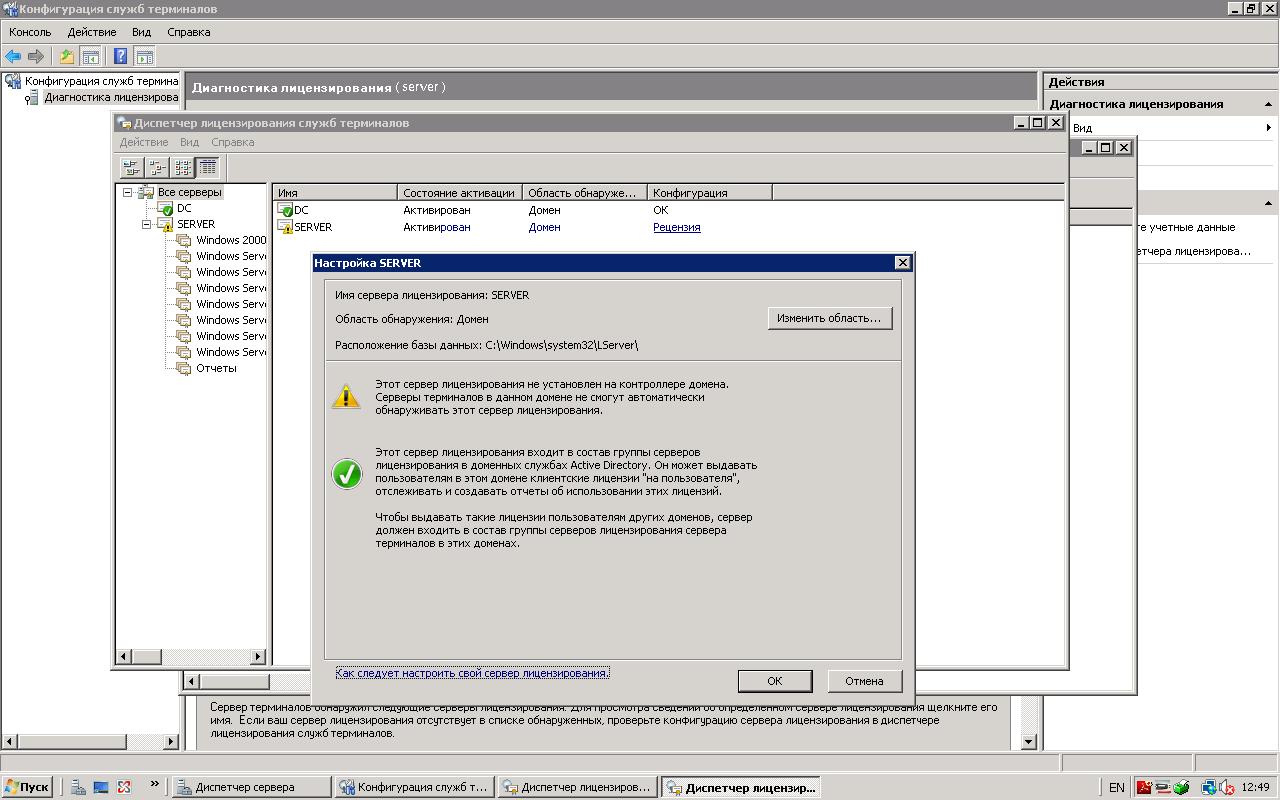
Task: Sort by Область обнаружения column header
Action: 585,193
